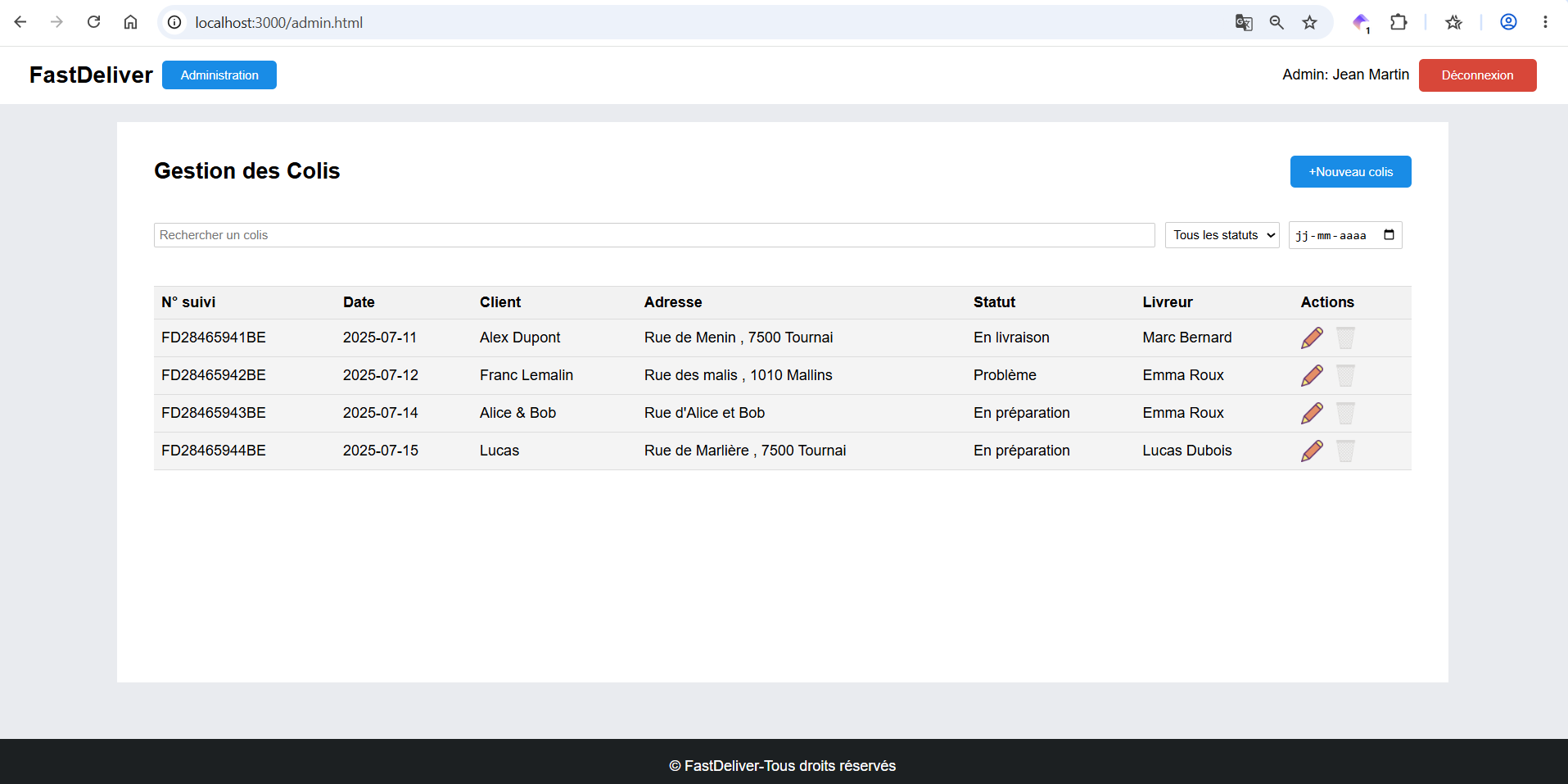This screenshot has height=784, width=1568.
Task: Open the browser three-dot menu
Action: point(1545,22)
